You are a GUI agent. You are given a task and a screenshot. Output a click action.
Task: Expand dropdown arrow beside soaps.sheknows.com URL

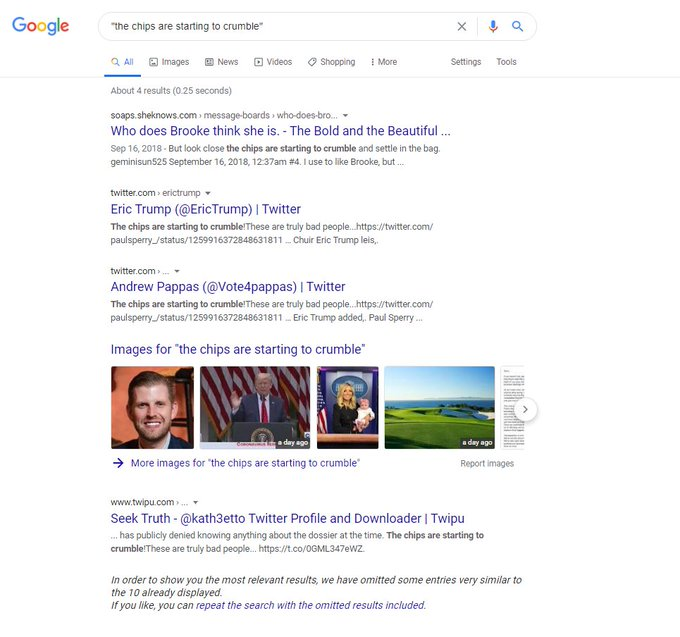click(x=345, y=115)
